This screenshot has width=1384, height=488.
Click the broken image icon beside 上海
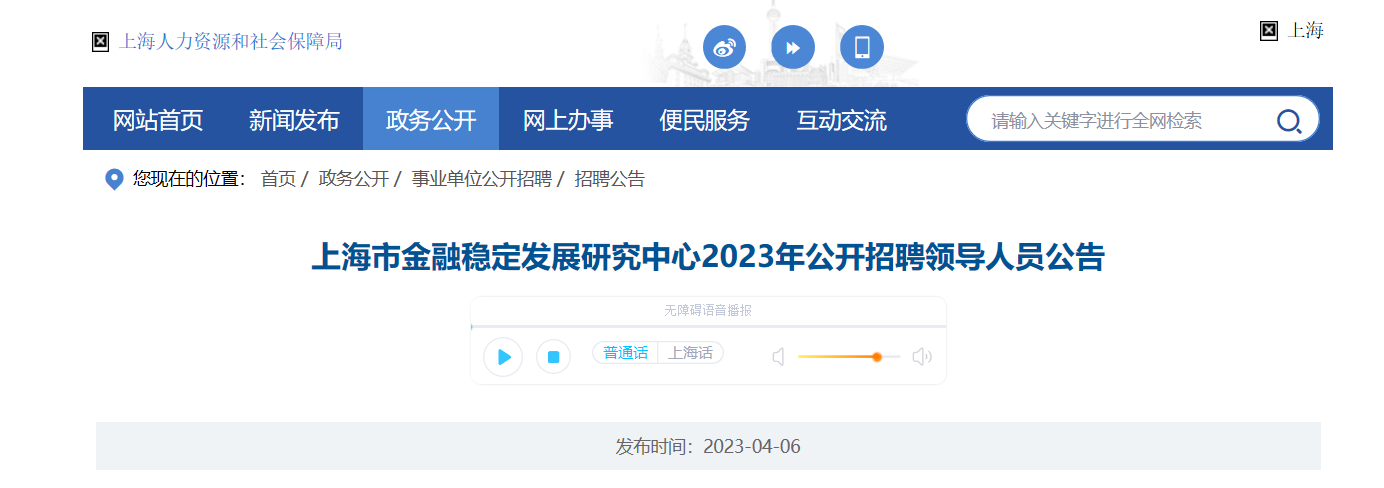click(1269, 31)
